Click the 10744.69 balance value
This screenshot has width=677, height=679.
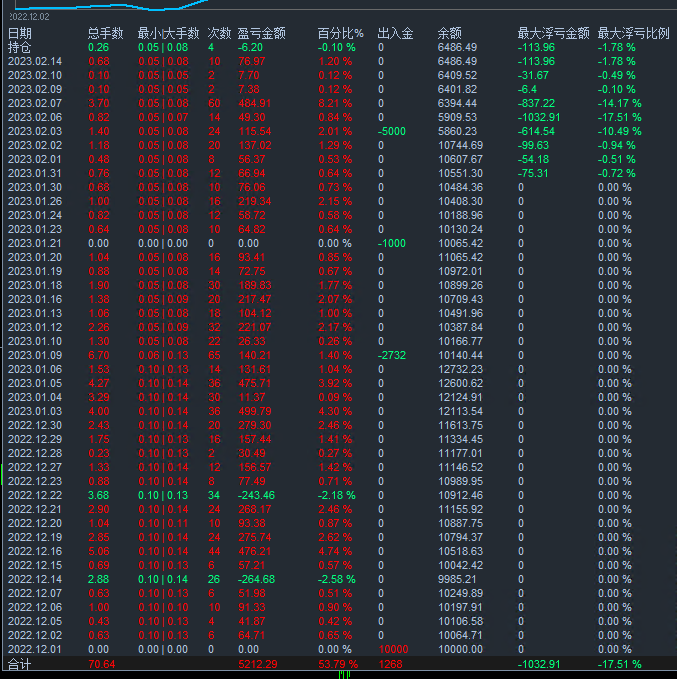[x=460, y=146]
